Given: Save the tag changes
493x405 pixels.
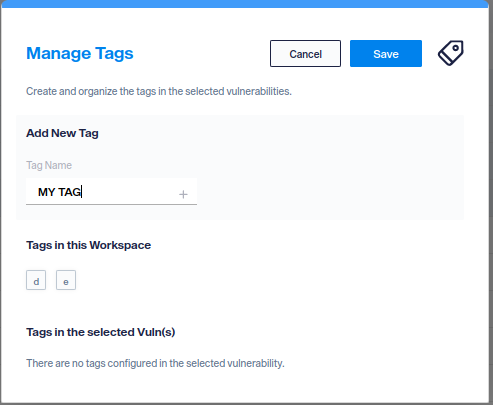Looking at the screenshot, I should (x=386, y=54).
